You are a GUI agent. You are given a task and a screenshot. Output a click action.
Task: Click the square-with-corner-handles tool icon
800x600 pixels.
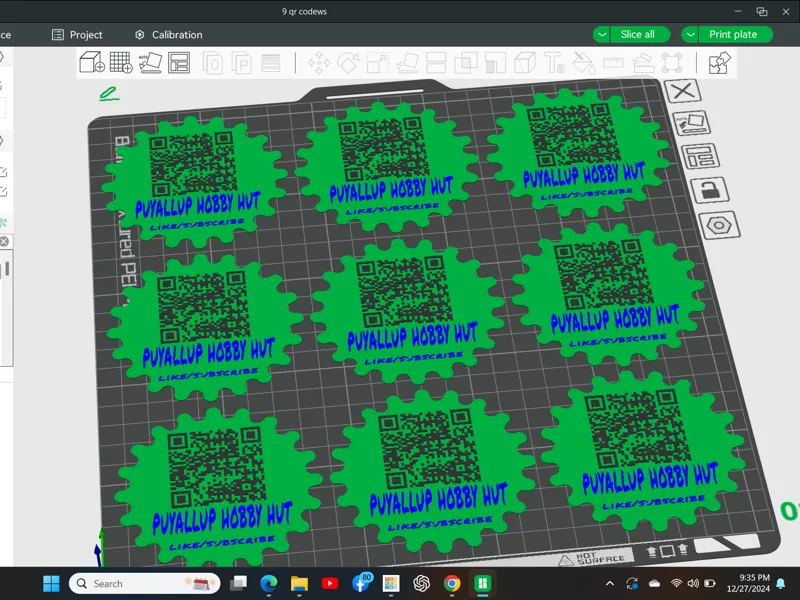(672, 63)
